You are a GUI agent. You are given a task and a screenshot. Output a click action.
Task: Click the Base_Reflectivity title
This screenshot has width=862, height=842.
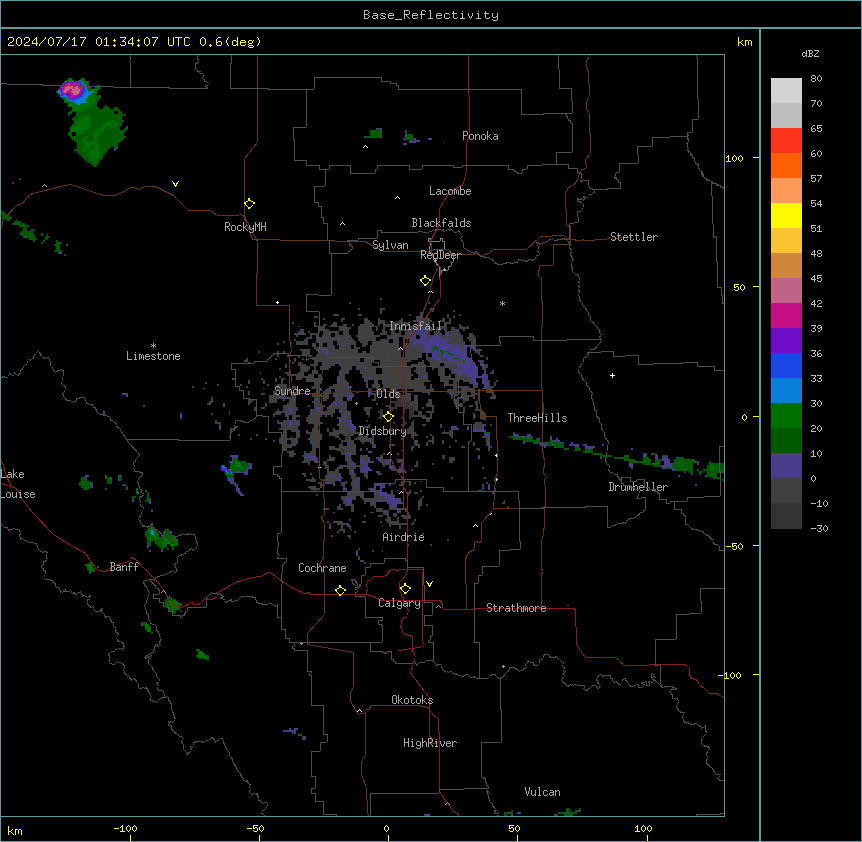pos(431,15)
